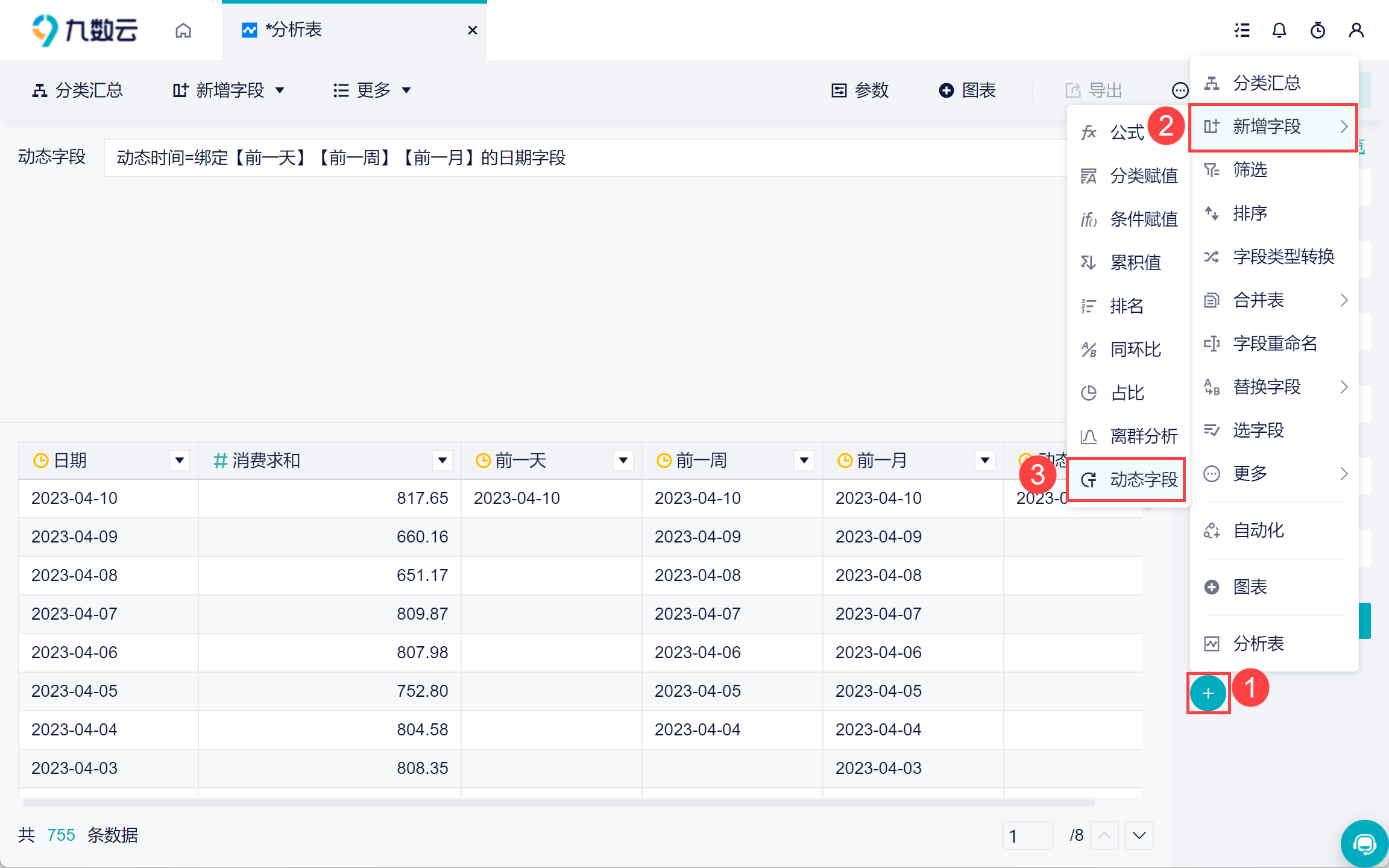
Task: Open the 日期 column dropdown arrow
Action: pyautogui.click(x=179, y=461)
